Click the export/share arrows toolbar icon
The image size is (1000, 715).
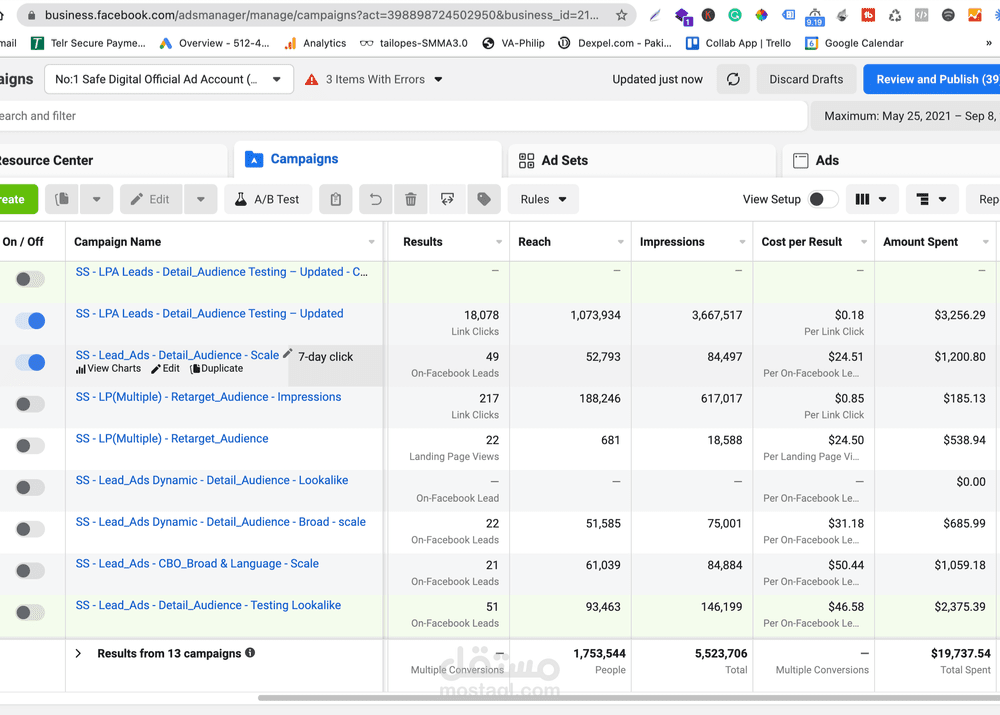pos(448,199)
